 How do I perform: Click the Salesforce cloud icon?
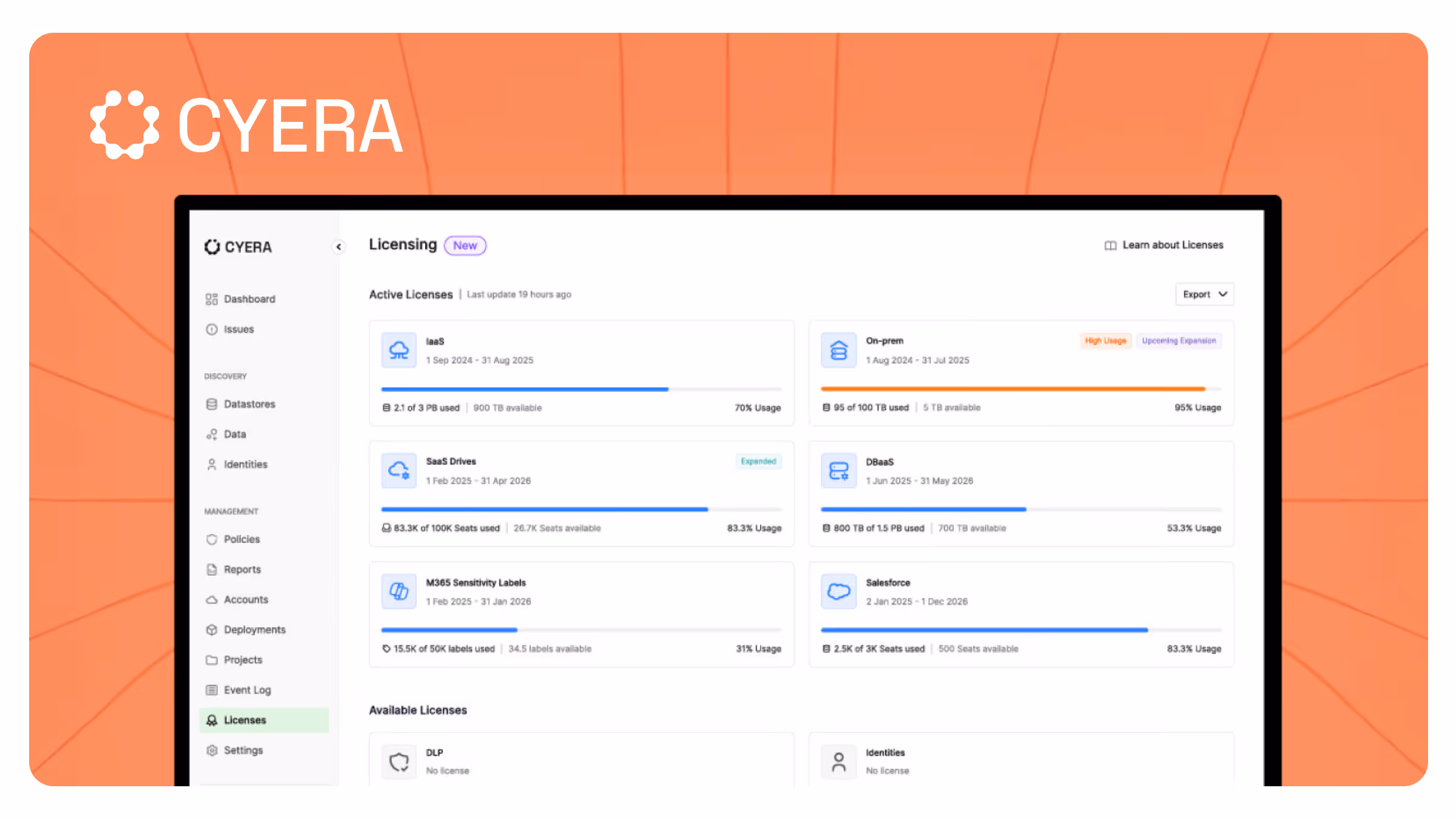838,591
